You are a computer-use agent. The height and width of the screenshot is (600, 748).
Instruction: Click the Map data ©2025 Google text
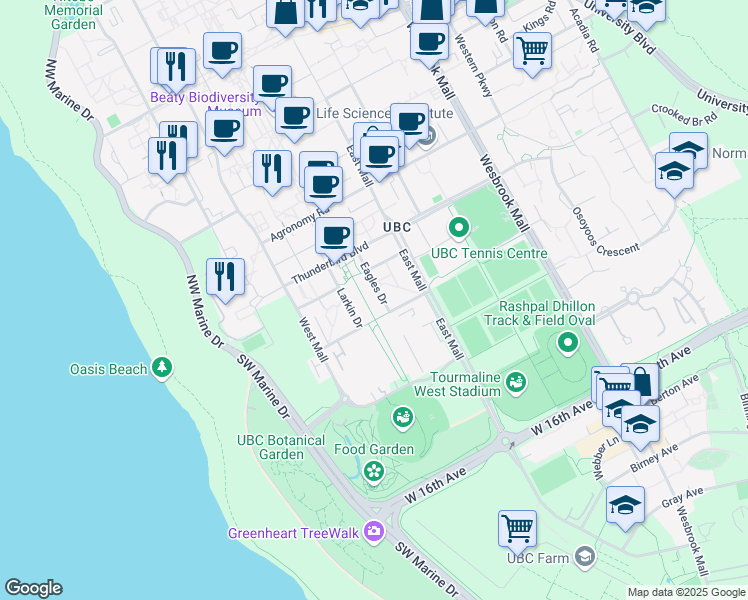click(687, 592)
